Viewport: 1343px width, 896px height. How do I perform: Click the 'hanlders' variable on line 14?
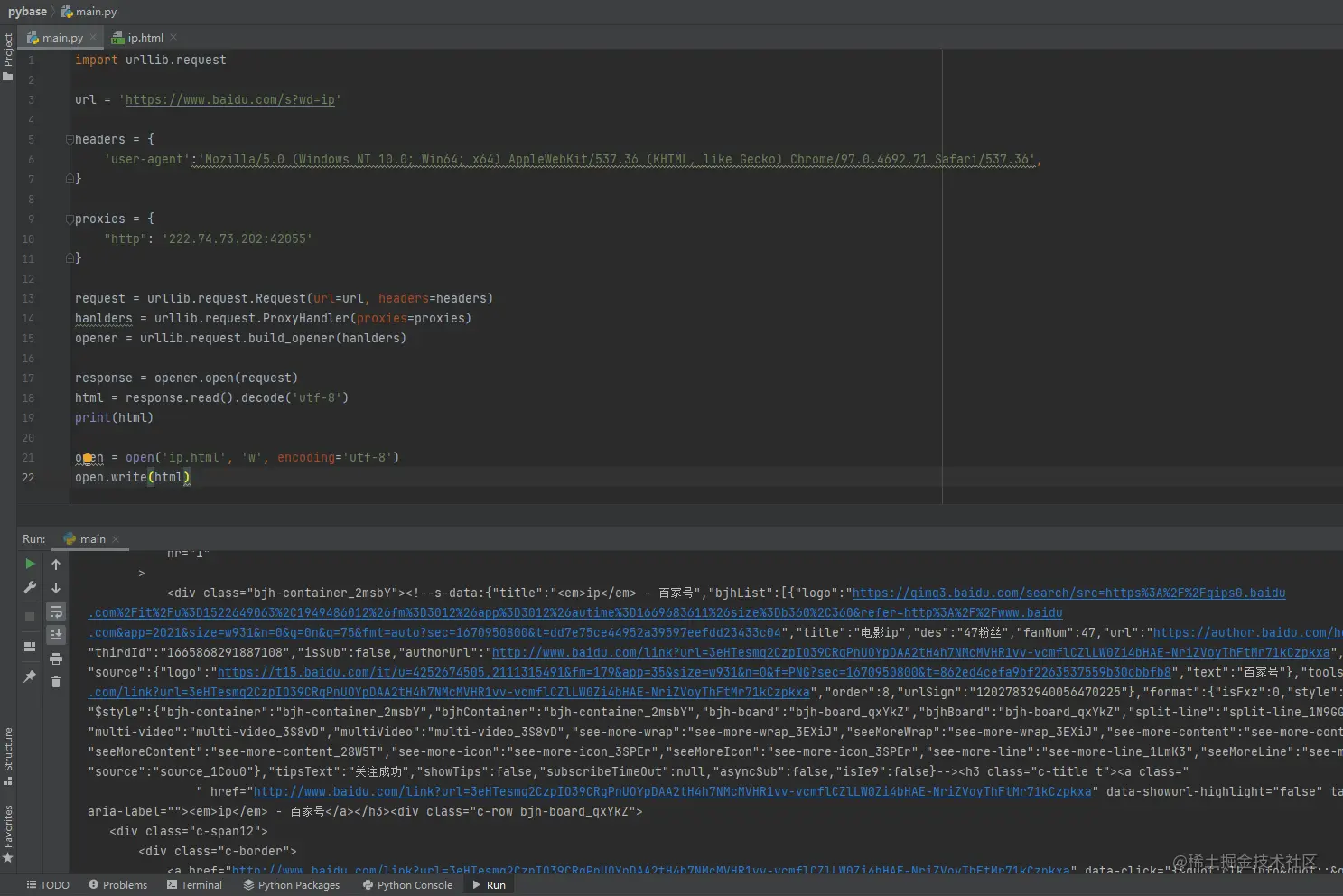[104, 319]
